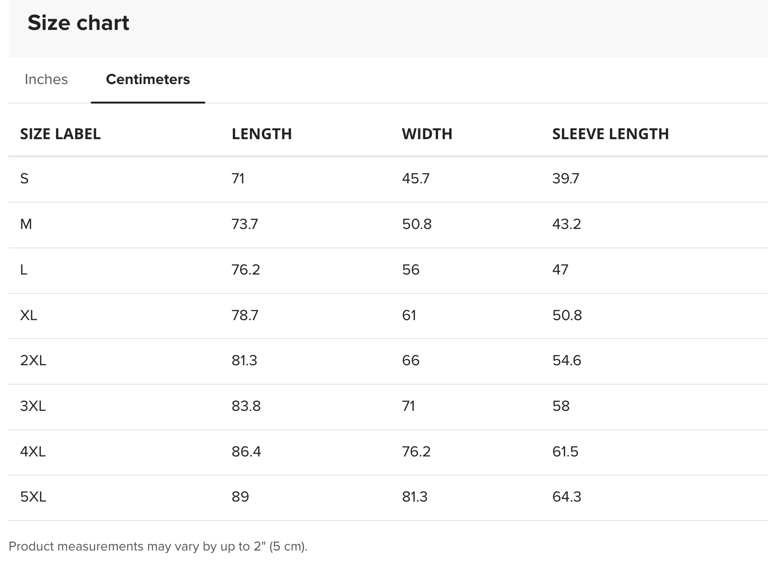Select the M size row label
This screenshot has height=569, width=768.
pos(26,224)
